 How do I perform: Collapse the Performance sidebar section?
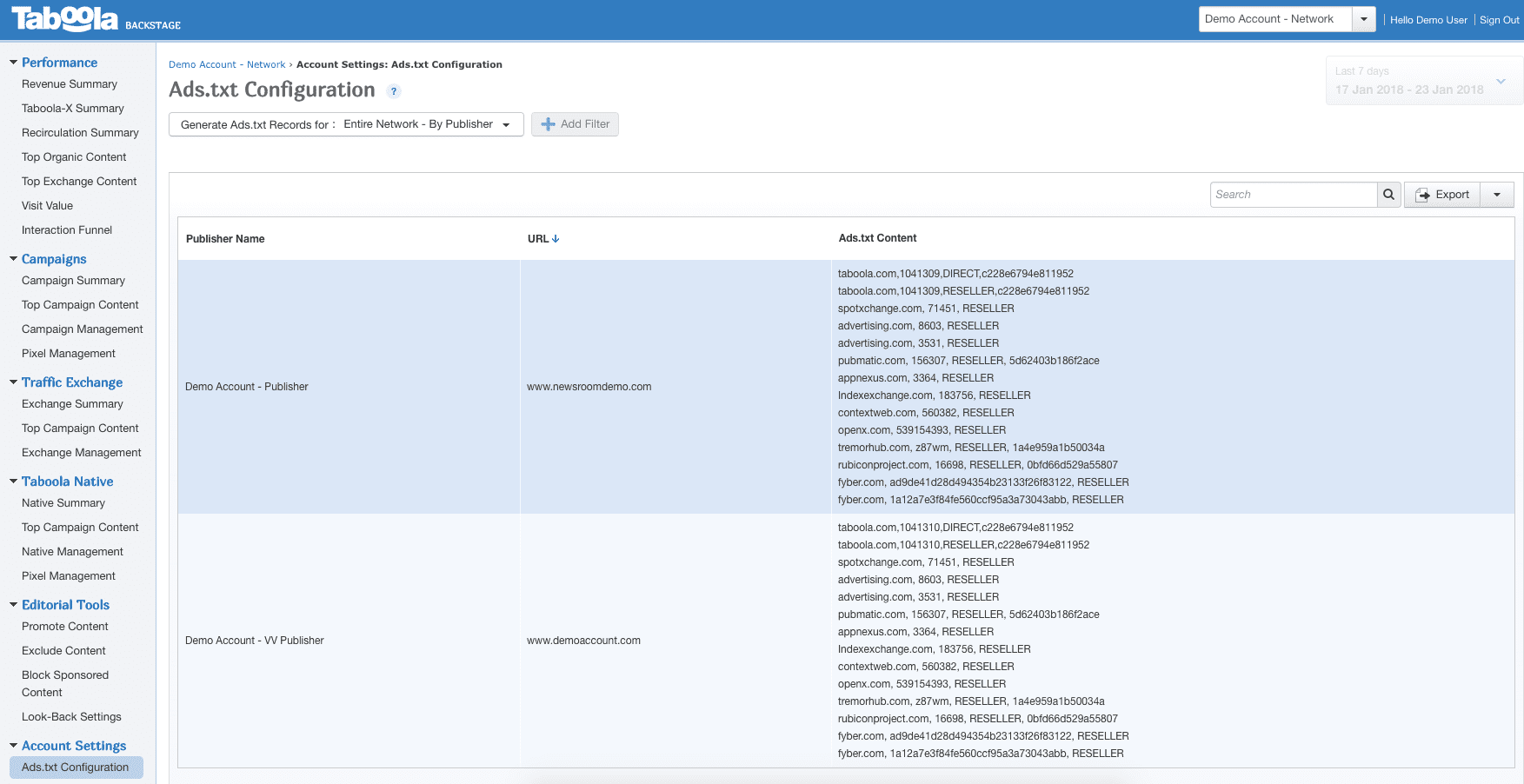tap(13, 63)
